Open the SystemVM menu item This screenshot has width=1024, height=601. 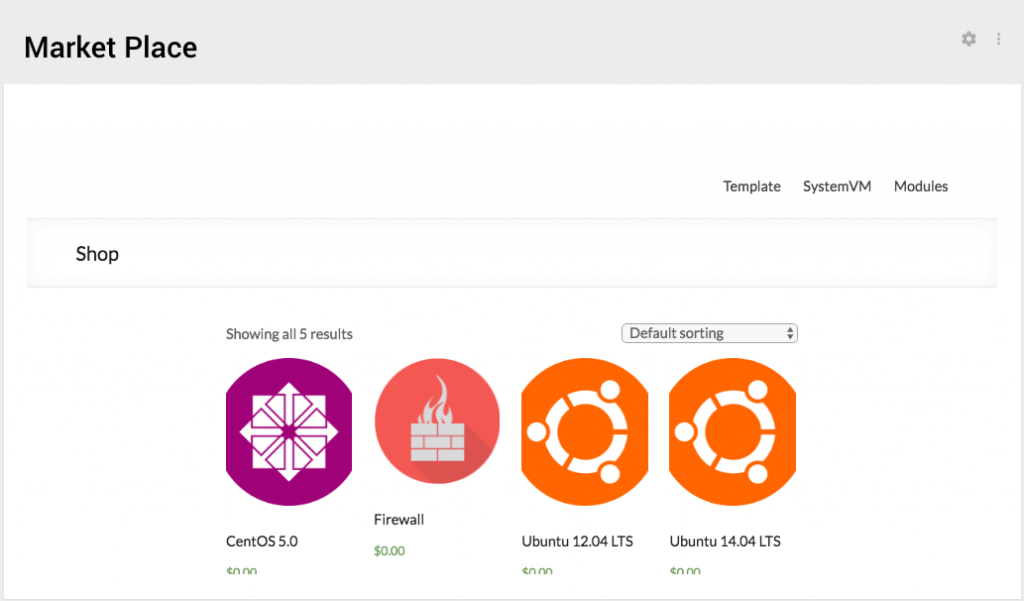837,186
